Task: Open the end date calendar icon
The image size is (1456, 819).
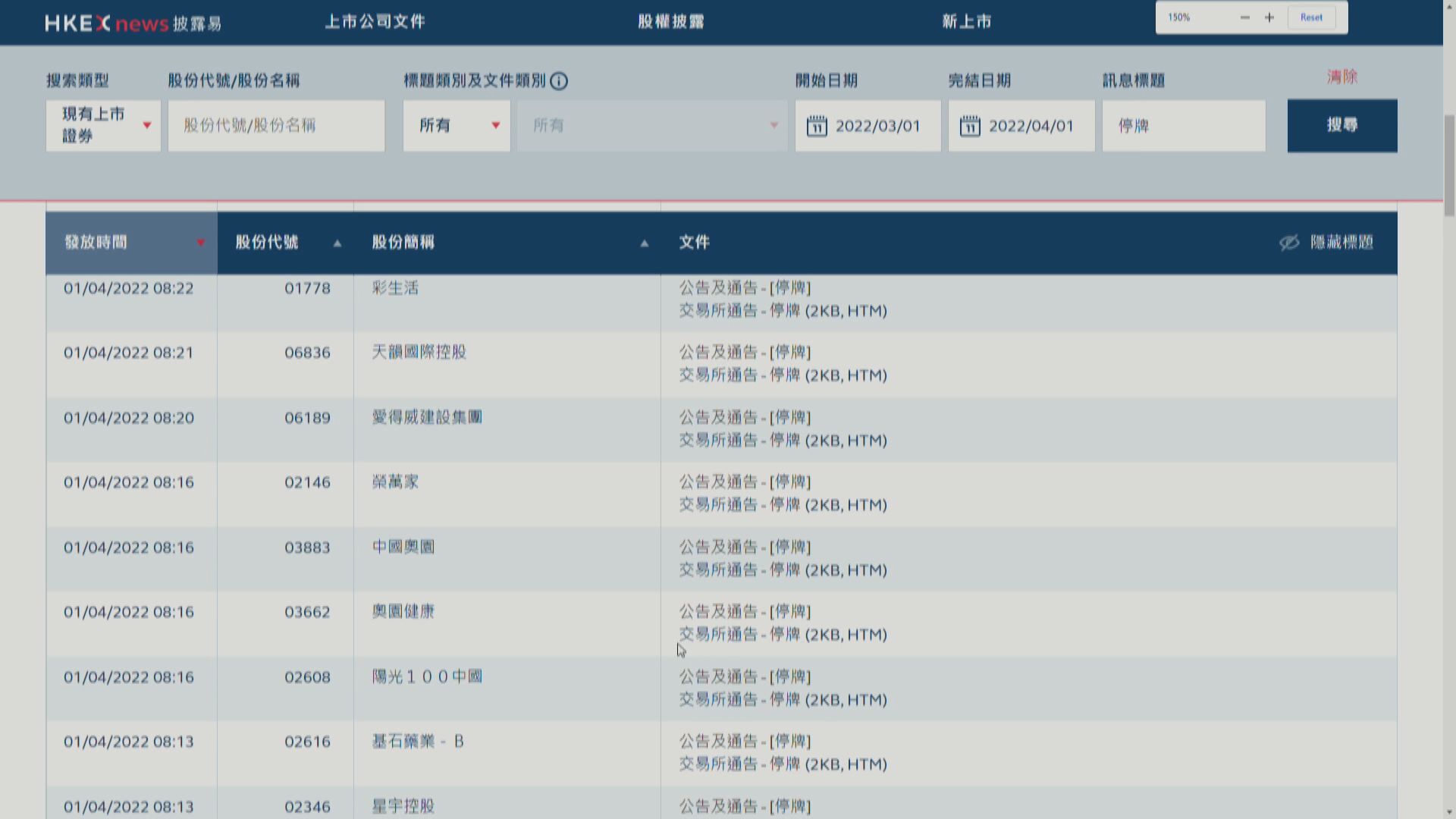Action: (x=970, y=126)
